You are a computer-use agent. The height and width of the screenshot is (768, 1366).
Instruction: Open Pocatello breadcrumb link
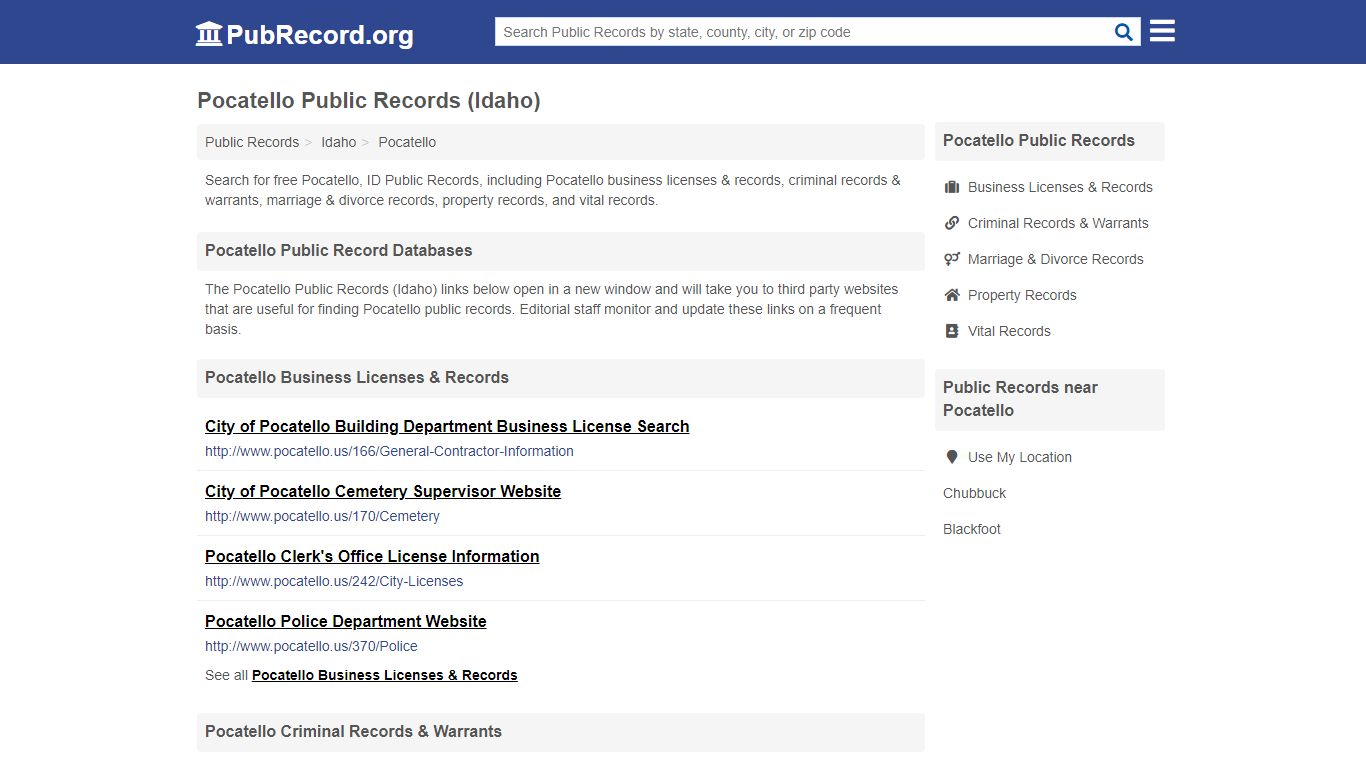coord(407,142)
